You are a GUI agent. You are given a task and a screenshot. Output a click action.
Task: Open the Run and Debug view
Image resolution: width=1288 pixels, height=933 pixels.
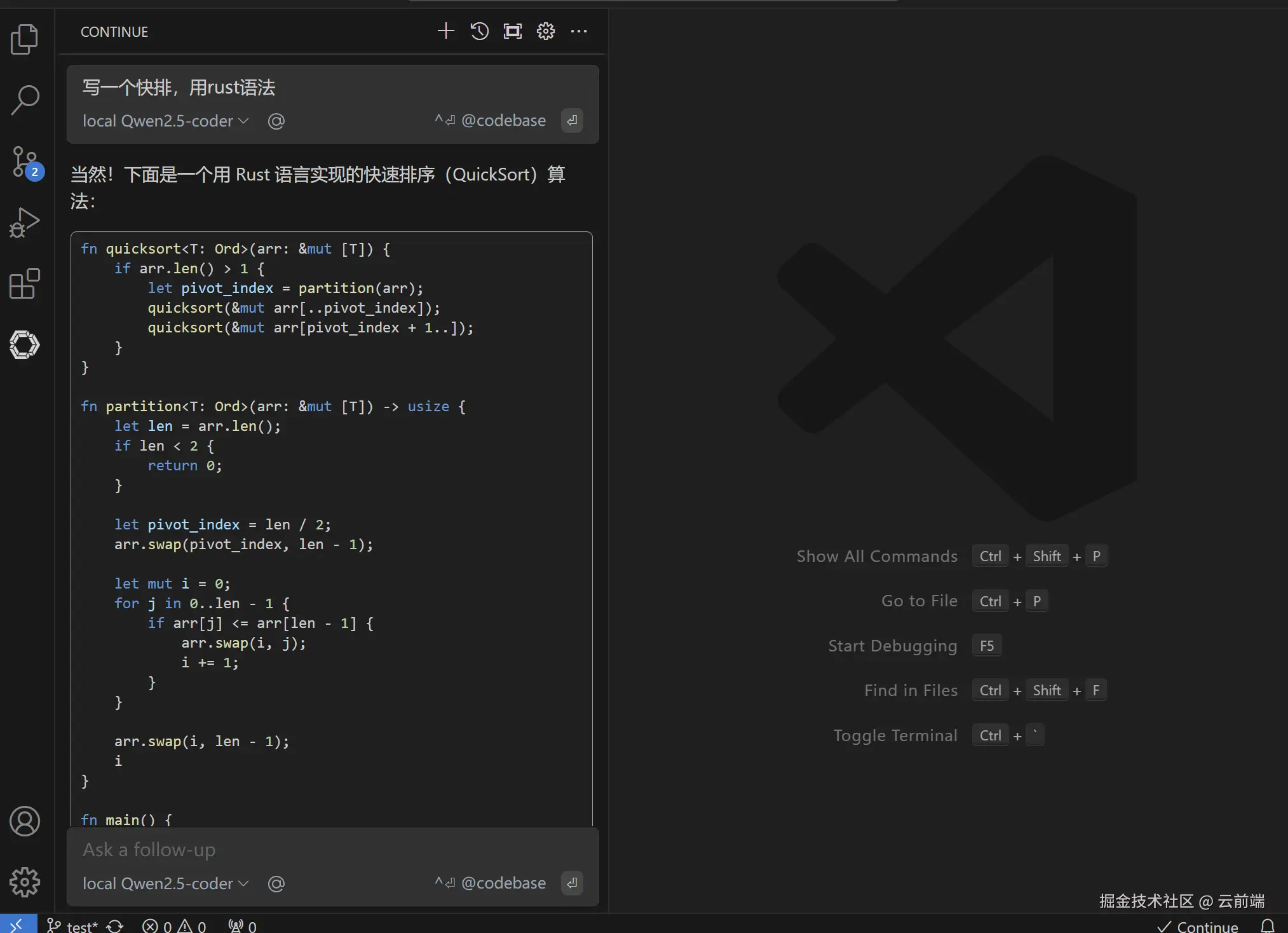[25, 222]
